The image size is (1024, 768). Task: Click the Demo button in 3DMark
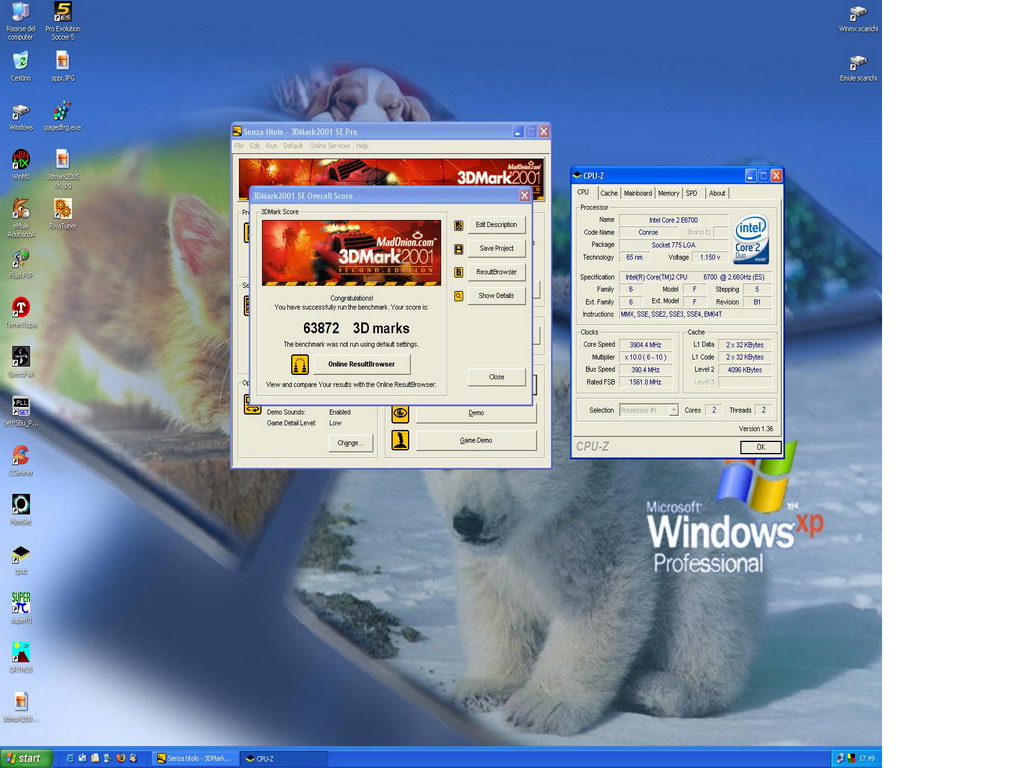click(x=476, y=413)
